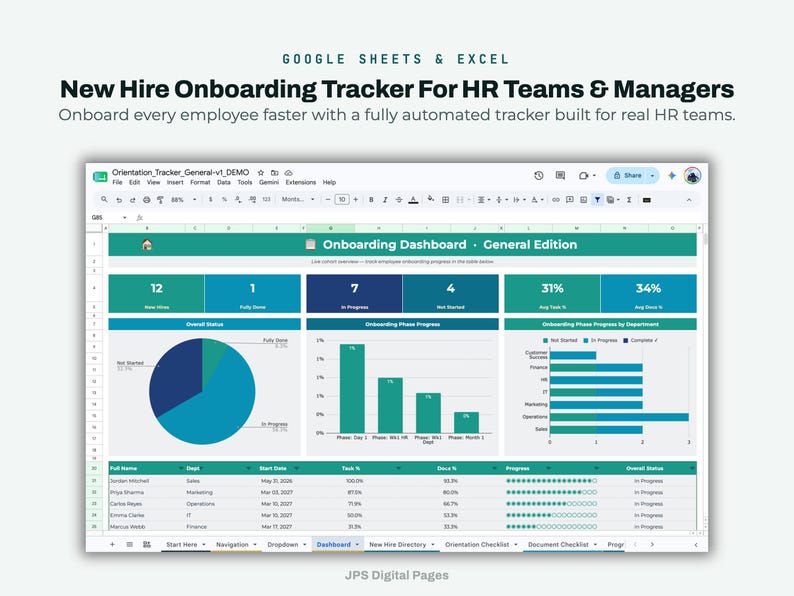Click the Fill color paint bucket
The width and height of the screenshot is (794, 596).
tap(430, 200)
